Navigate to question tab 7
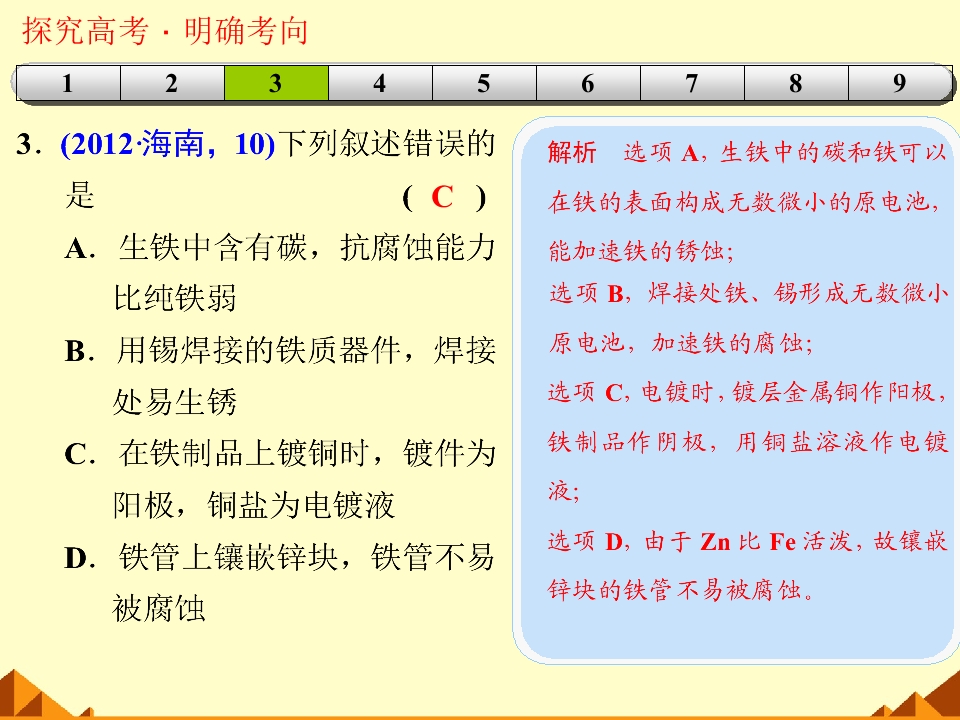Screen dimensions: 960x720 tap(692, 83)
